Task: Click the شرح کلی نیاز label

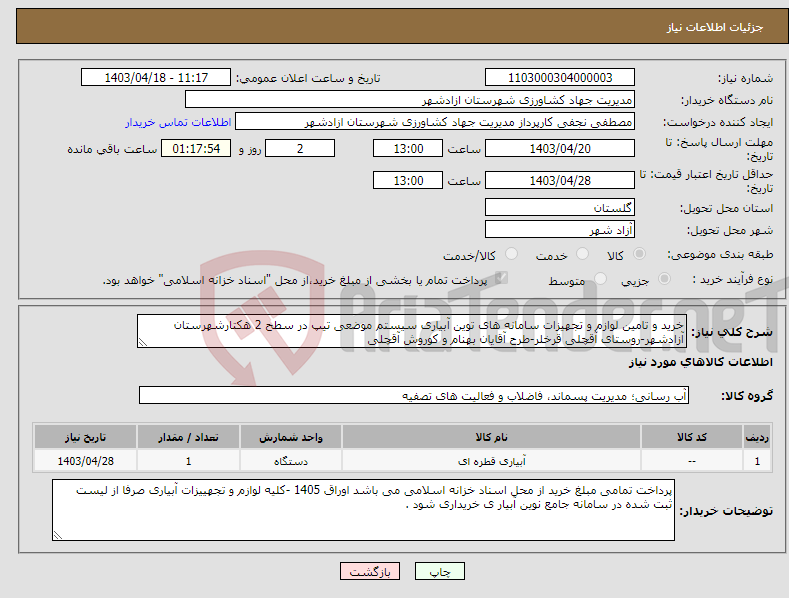Action: (x=732, y=332)
